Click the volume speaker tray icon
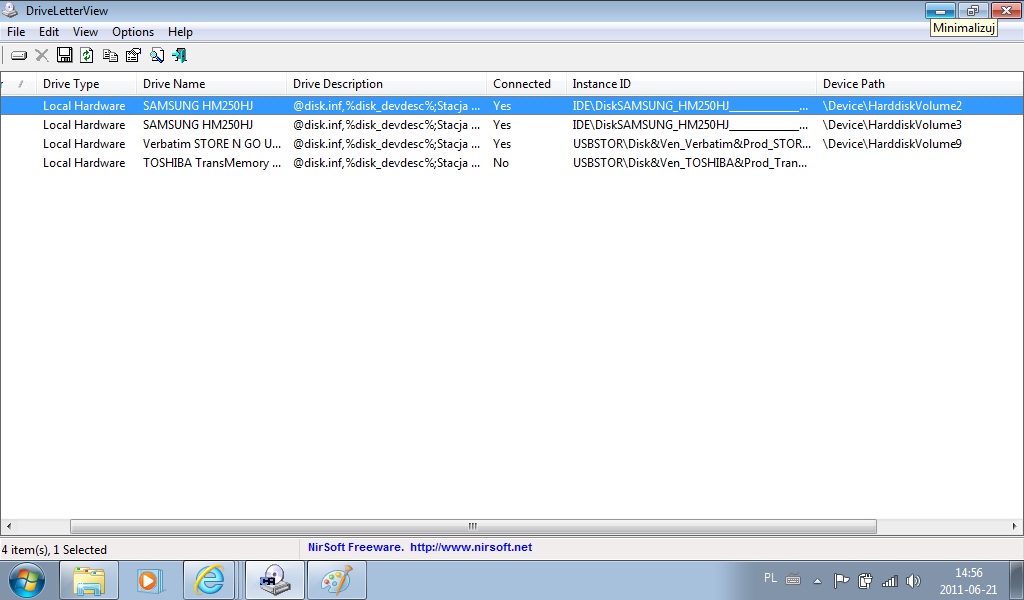The image size is (1024, 600). pos(914,580)
